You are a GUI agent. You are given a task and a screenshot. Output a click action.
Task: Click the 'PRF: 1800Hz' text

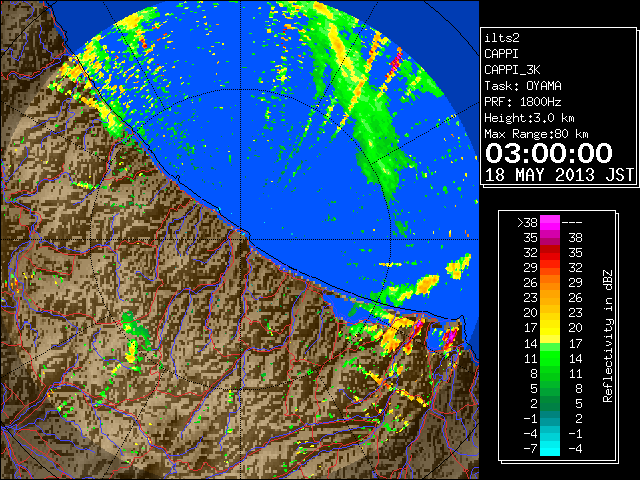pos(523,102)
